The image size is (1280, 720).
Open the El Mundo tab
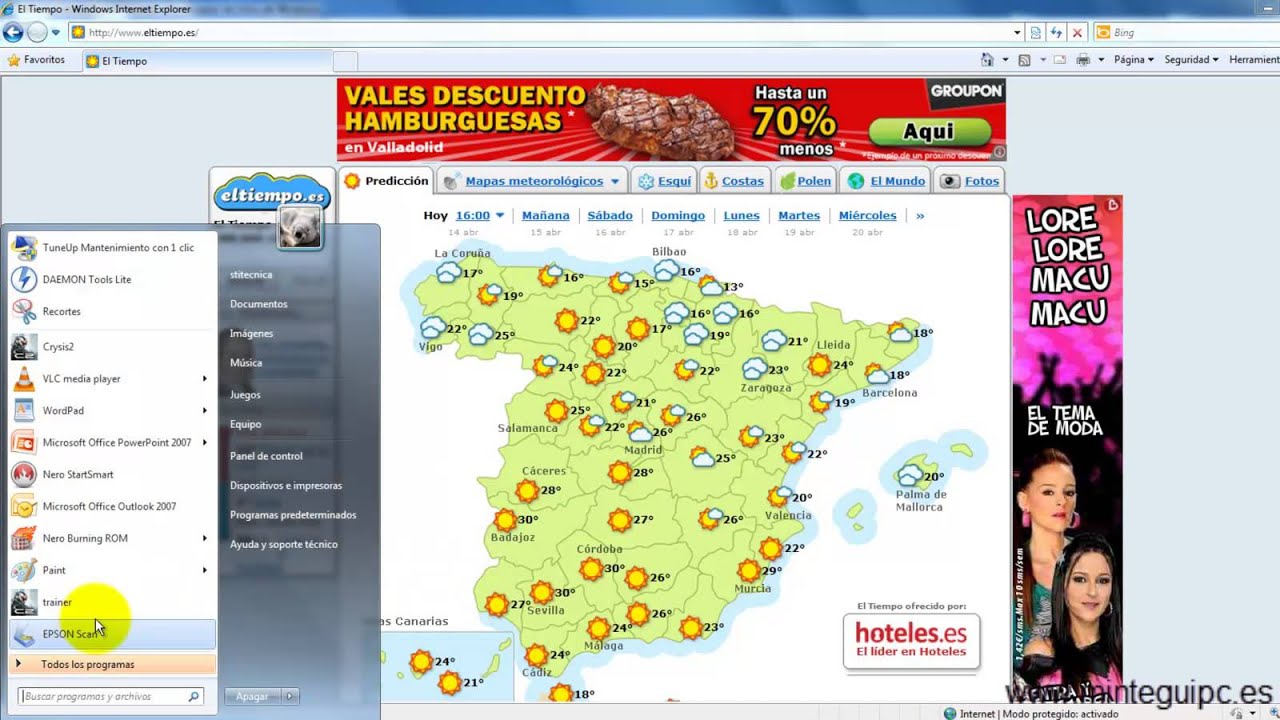click(x=886, y=181)
